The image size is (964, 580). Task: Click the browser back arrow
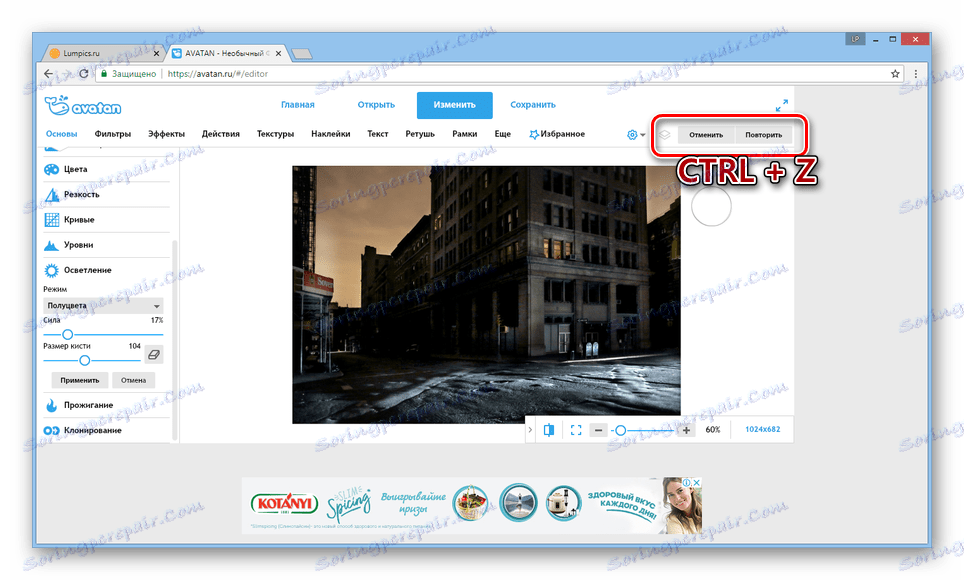click(49, 74)
